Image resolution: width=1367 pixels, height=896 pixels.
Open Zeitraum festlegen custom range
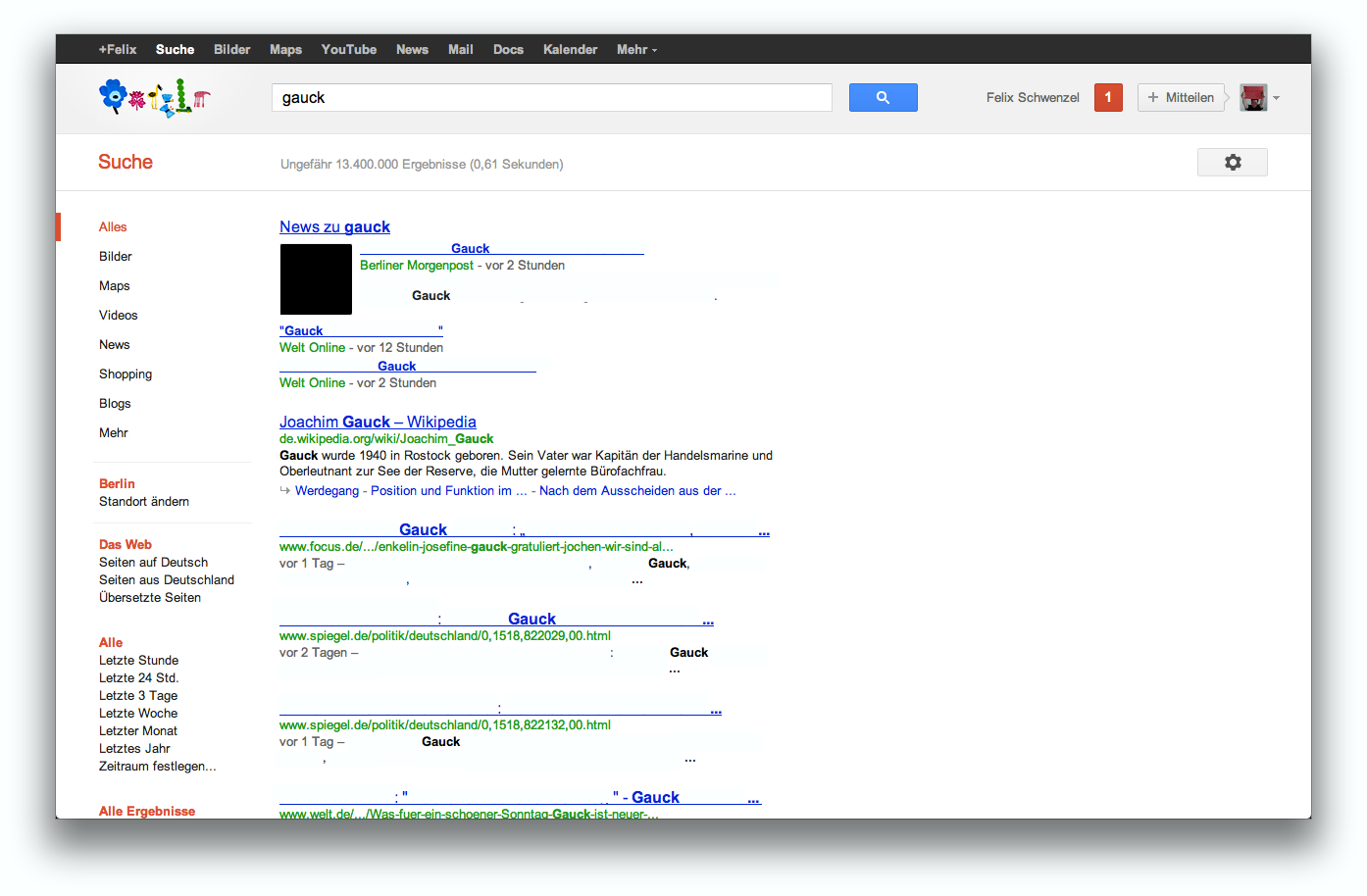pos(157,766)
